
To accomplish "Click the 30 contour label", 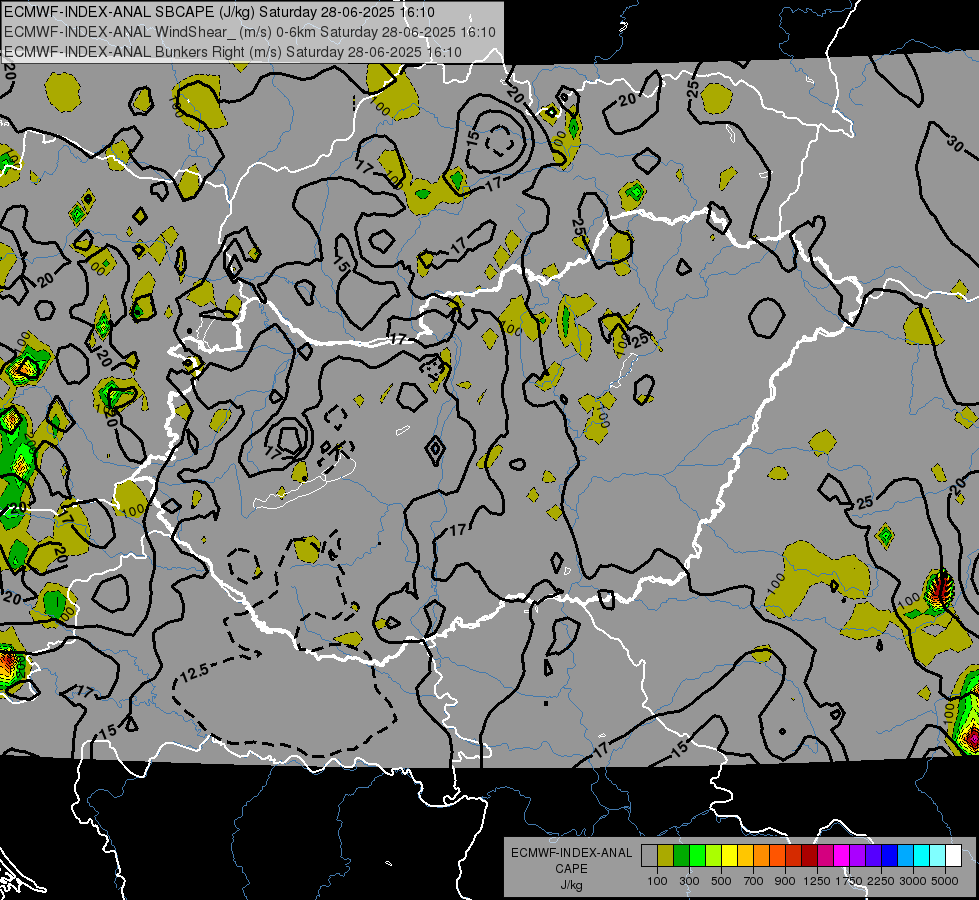I will (955, 144).
